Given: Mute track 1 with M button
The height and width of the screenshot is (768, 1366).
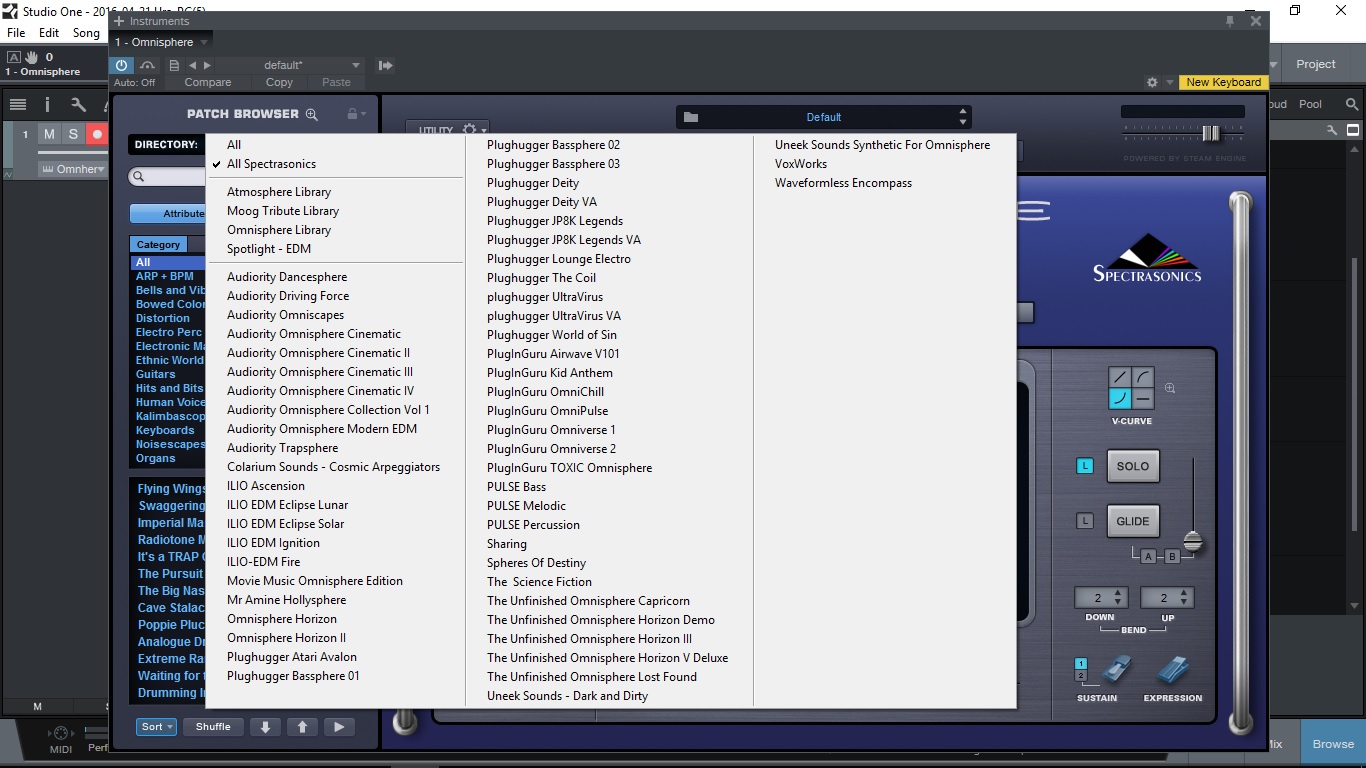Looking at the screenshot, I should (49, 134).
